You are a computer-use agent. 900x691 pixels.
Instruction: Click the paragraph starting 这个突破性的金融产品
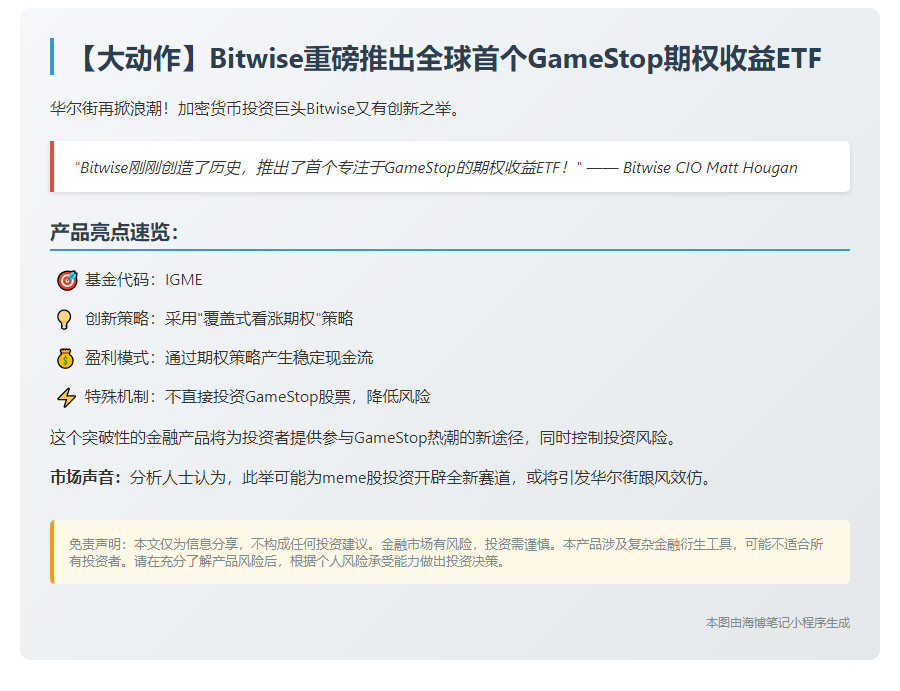pyautogui.click(x=365, y=438)
